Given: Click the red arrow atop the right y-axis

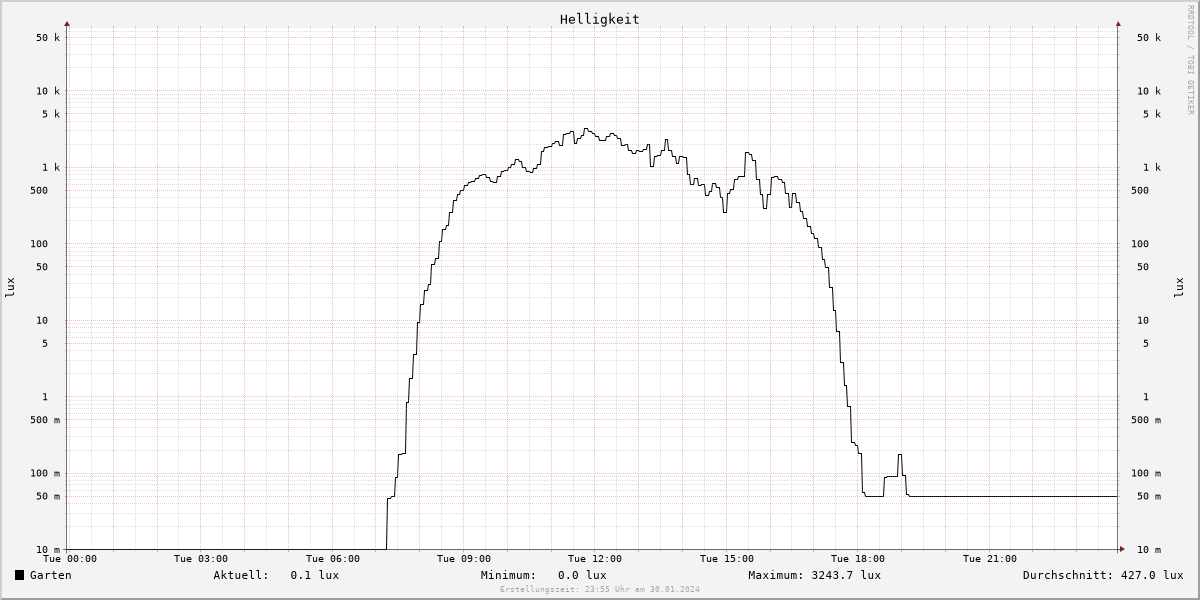Looking at the screenshot, I should click(1118, 23).
